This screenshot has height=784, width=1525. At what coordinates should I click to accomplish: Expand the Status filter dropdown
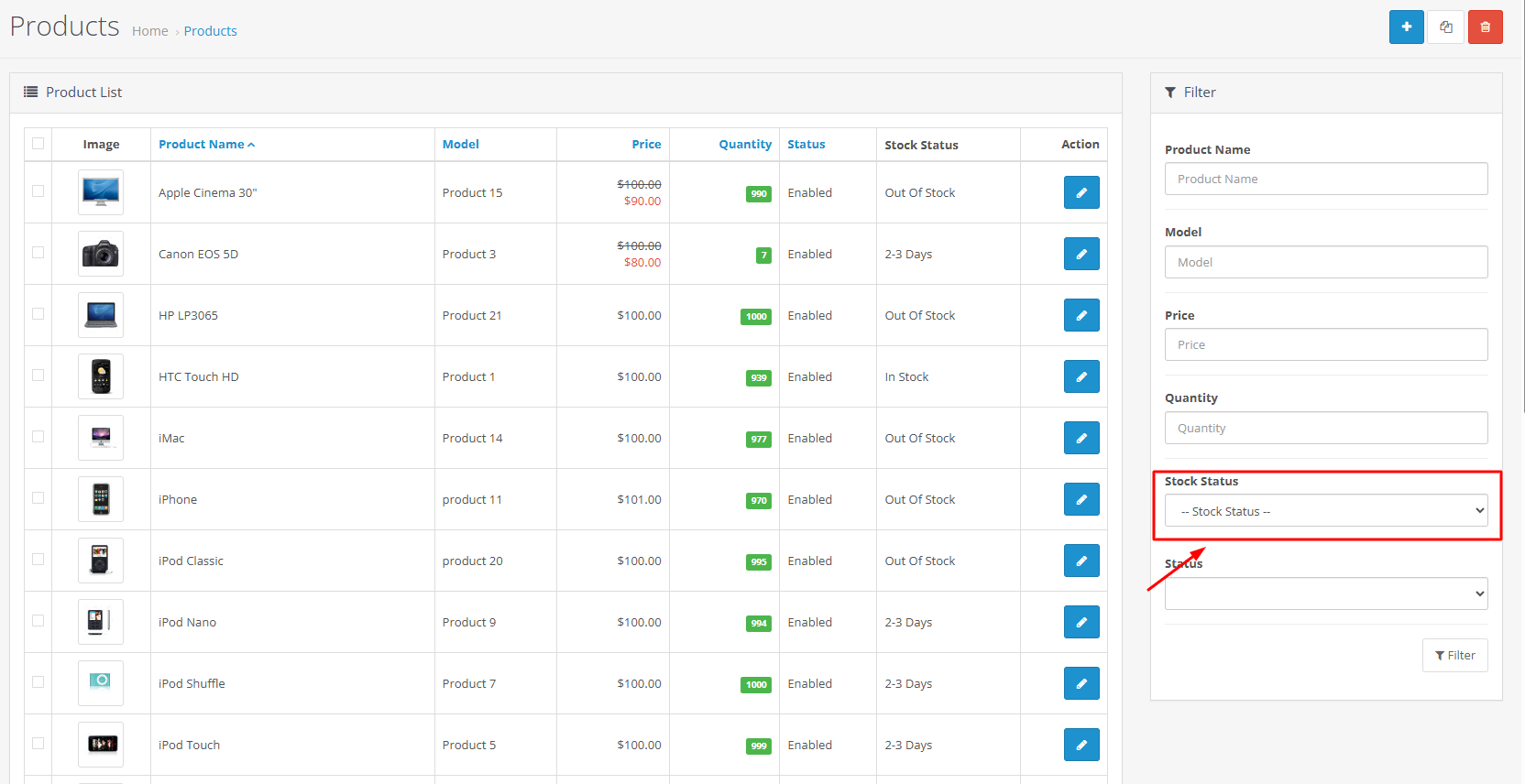click(1325, 593)
